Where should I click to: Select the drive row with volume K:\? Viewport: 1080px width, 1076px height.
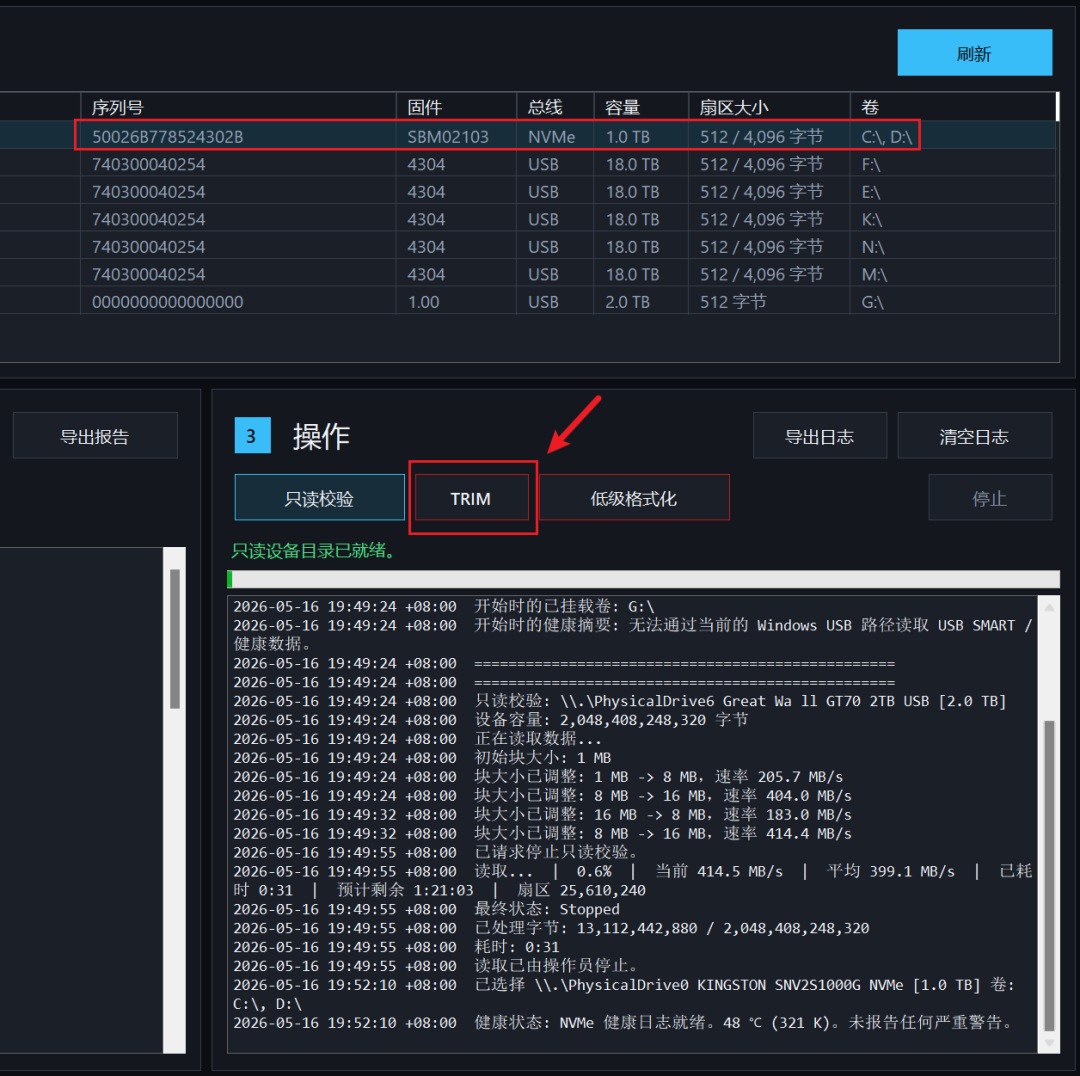(x=528, y=219)
